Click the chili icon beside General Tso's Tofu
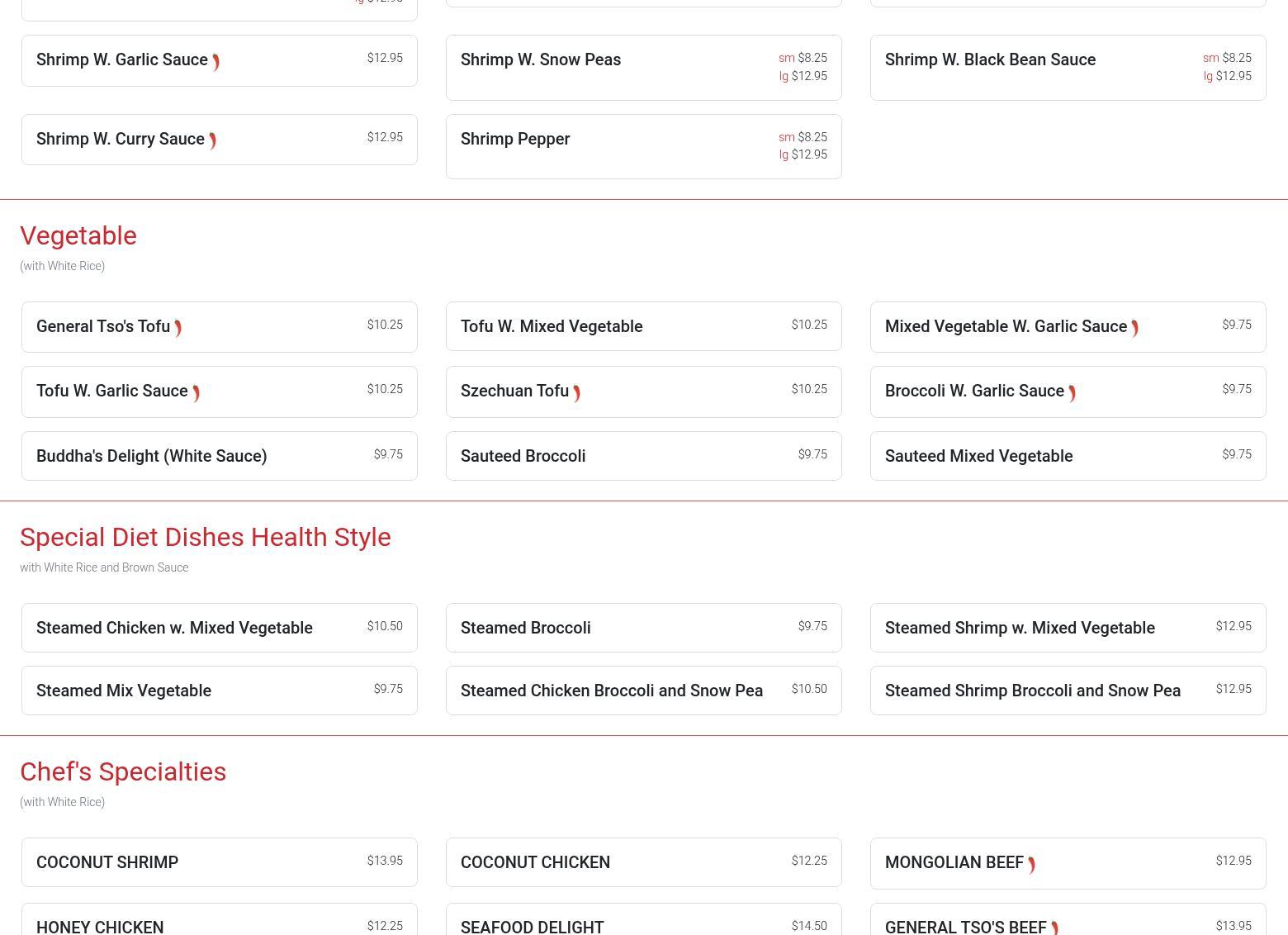1288x935 pixels. pos(178,329)
